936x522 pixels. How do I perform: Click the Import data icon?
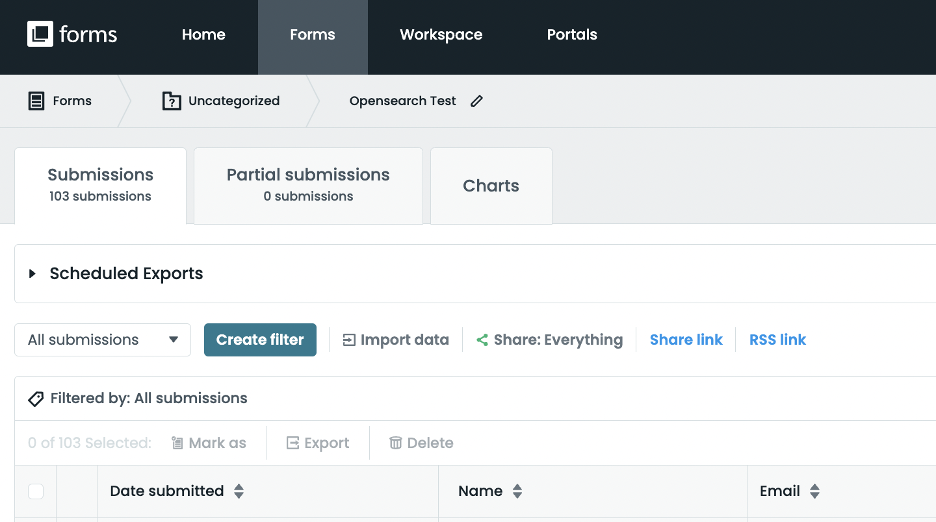pyautogui.click(x=349, y=340)
